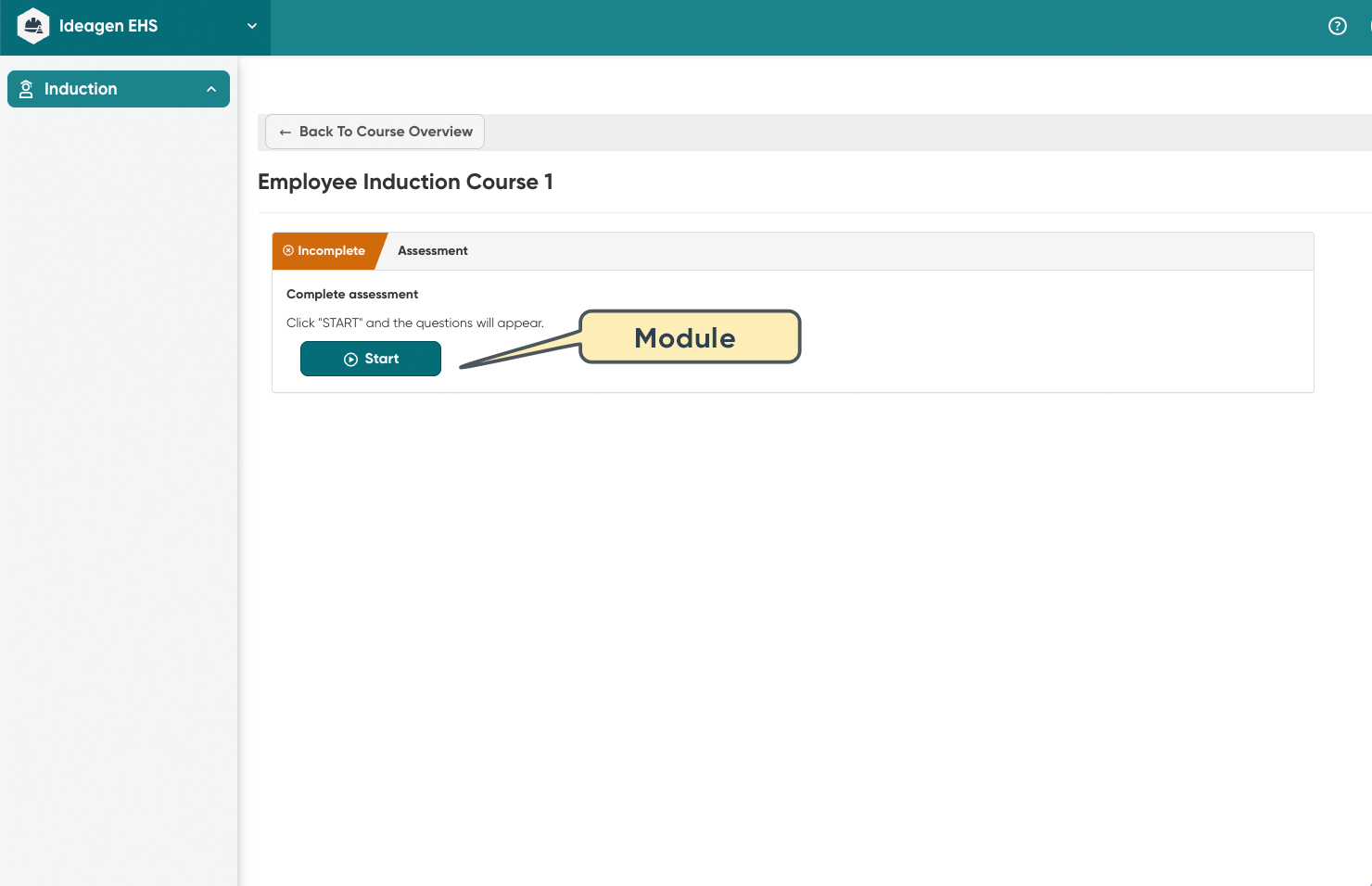
Task: Click the play icon inside the Start button
Action: [350, 359]
